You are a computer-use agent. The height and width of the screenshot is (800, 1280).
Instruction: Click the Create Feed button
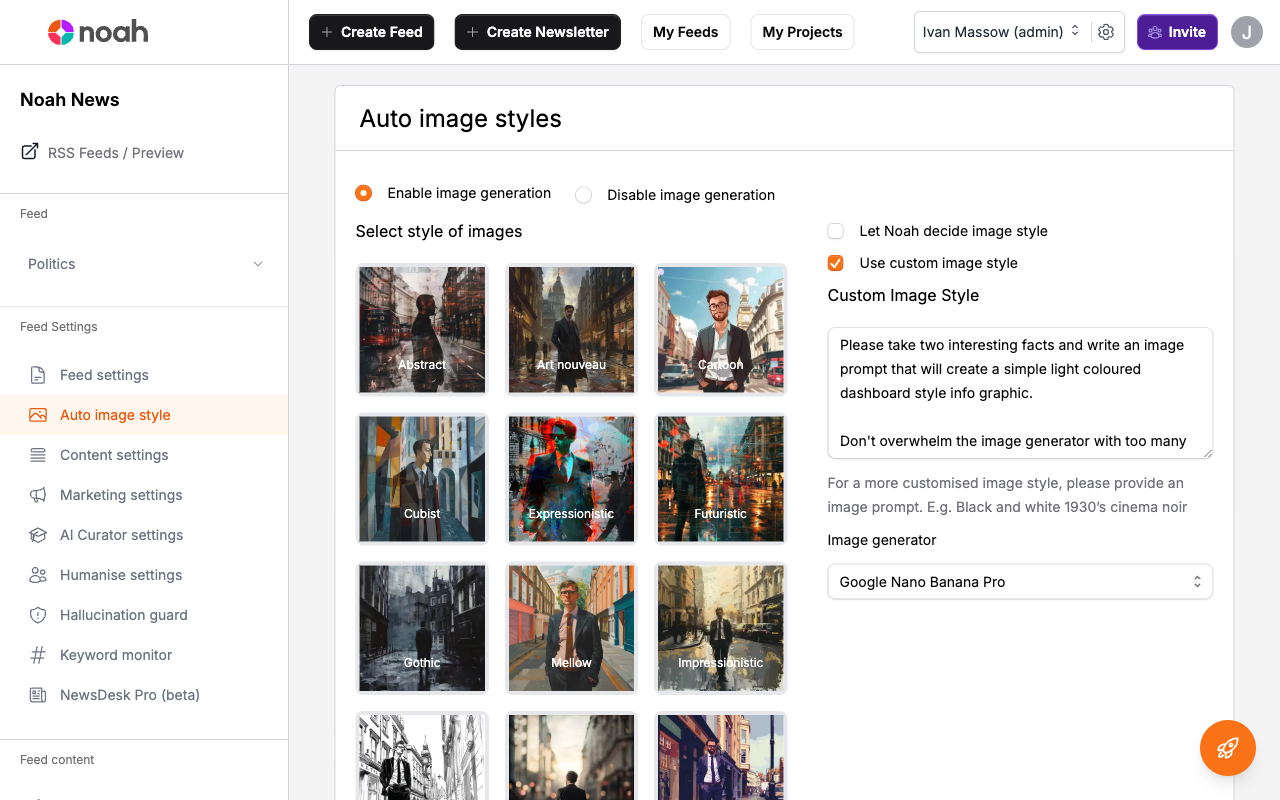pyautogui.click(x=371, y=31)
